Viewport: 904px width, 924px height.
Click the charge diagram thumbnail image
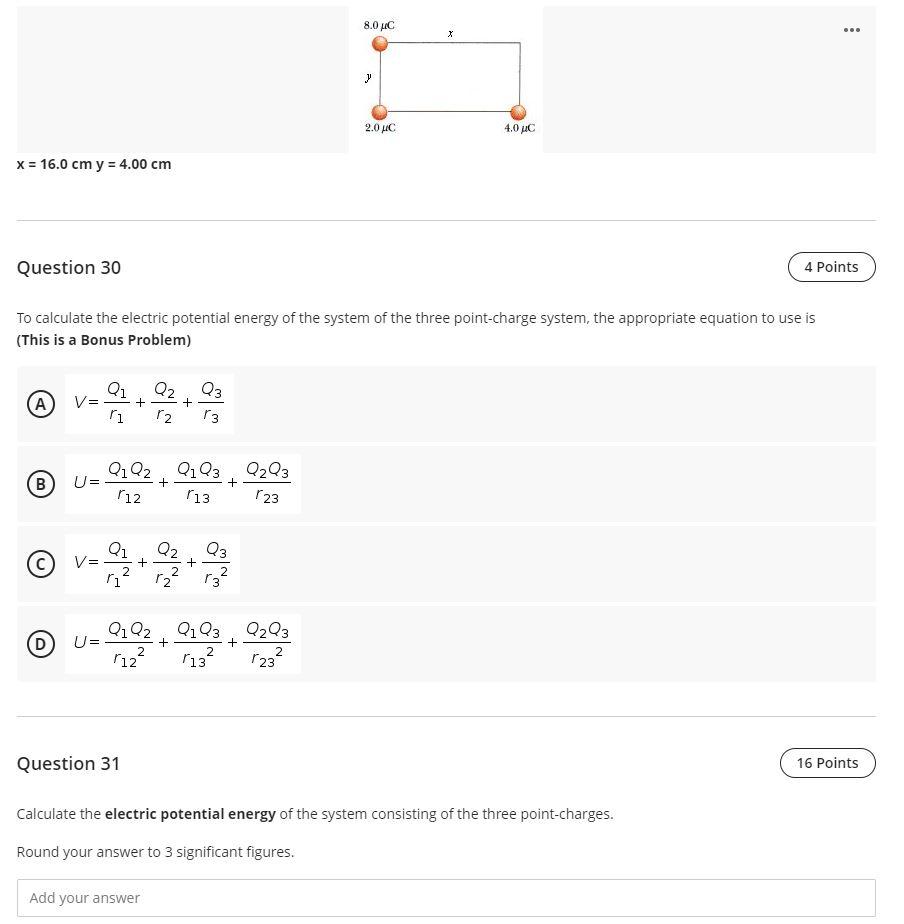click(x=446, y=78)
